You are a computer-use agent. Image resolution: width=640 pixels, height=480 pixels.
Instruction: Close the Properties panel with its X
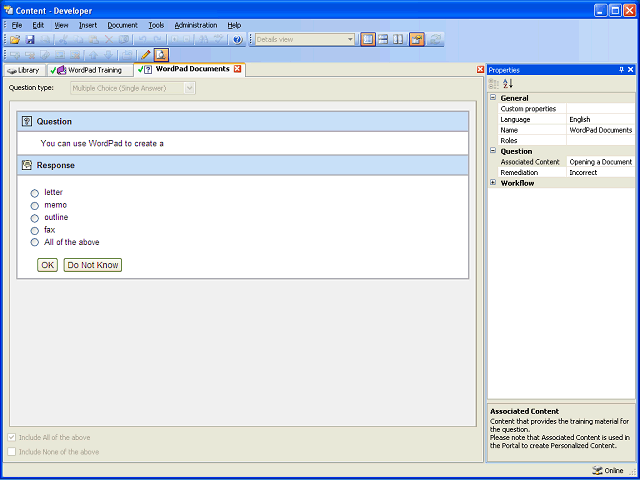pos(631,70)
